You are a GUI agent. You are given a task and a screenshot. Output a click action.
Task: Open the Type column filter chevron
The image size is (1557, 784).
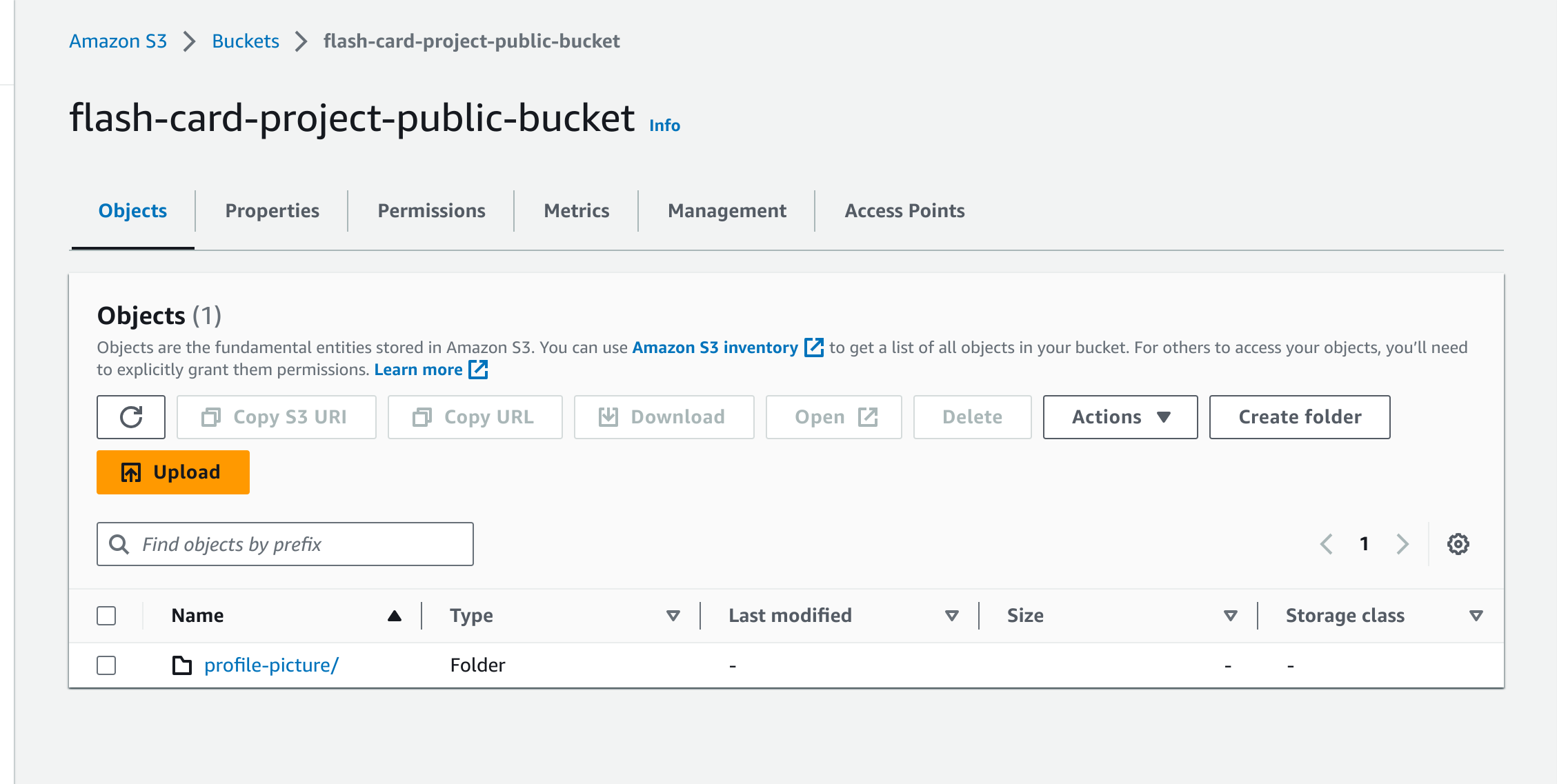[x=673, y=616]
